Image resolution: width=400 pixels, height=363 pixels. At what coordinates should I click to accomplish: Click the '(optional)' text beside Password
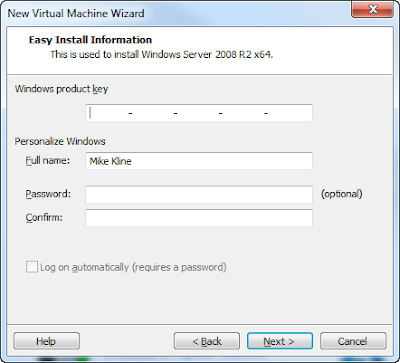click(341, 194)
